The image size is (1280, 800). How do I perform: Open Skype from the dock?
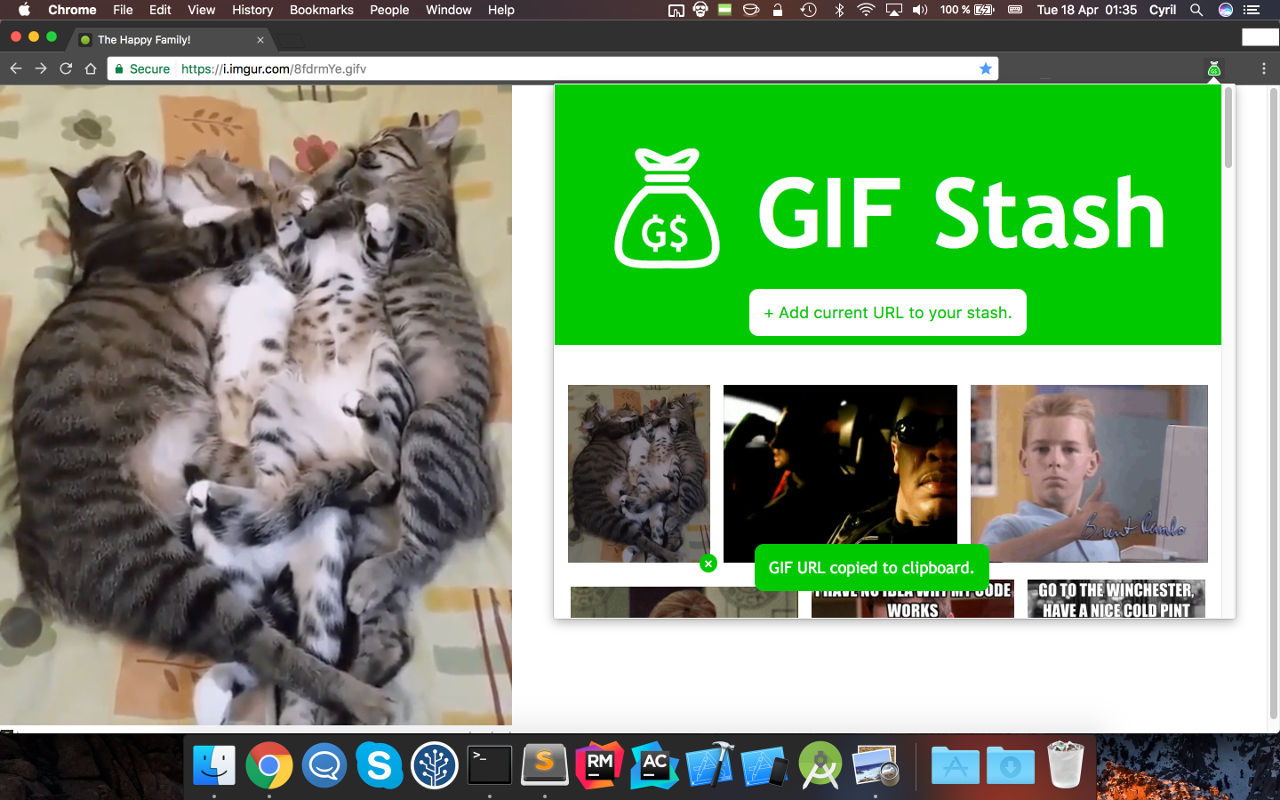(379, 766)
